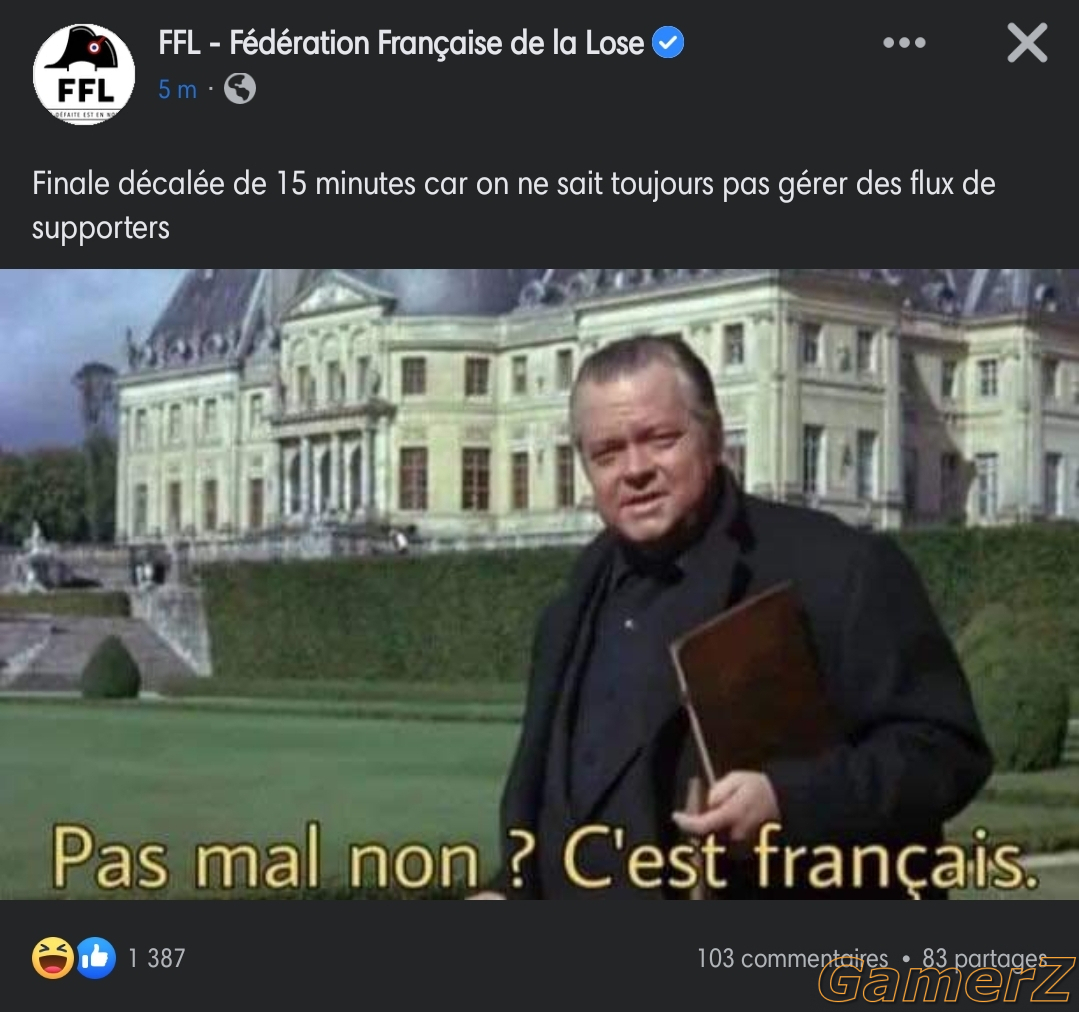The image size is (1079, 1012).
Task: Open the FFL profile picture avatar
Action: tap(84, 74)
